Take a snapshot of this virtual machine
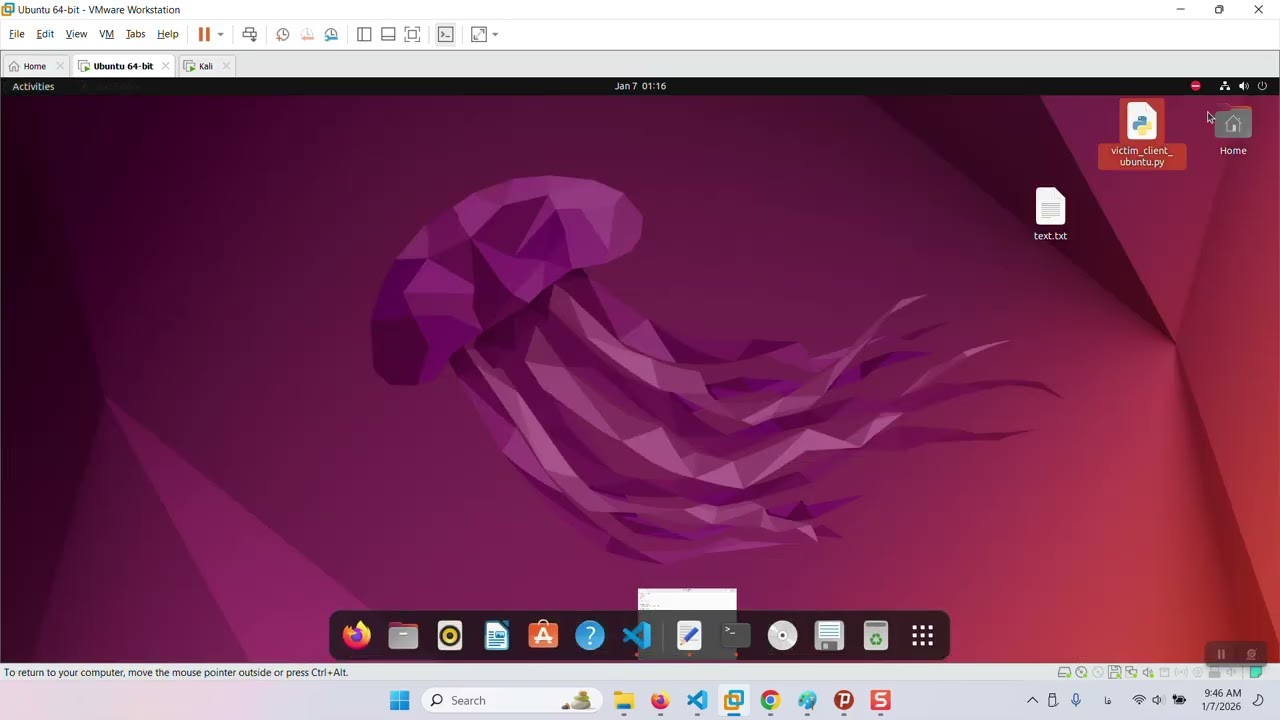The width and height of the screenshot is (1280, 720). [283, 34]
